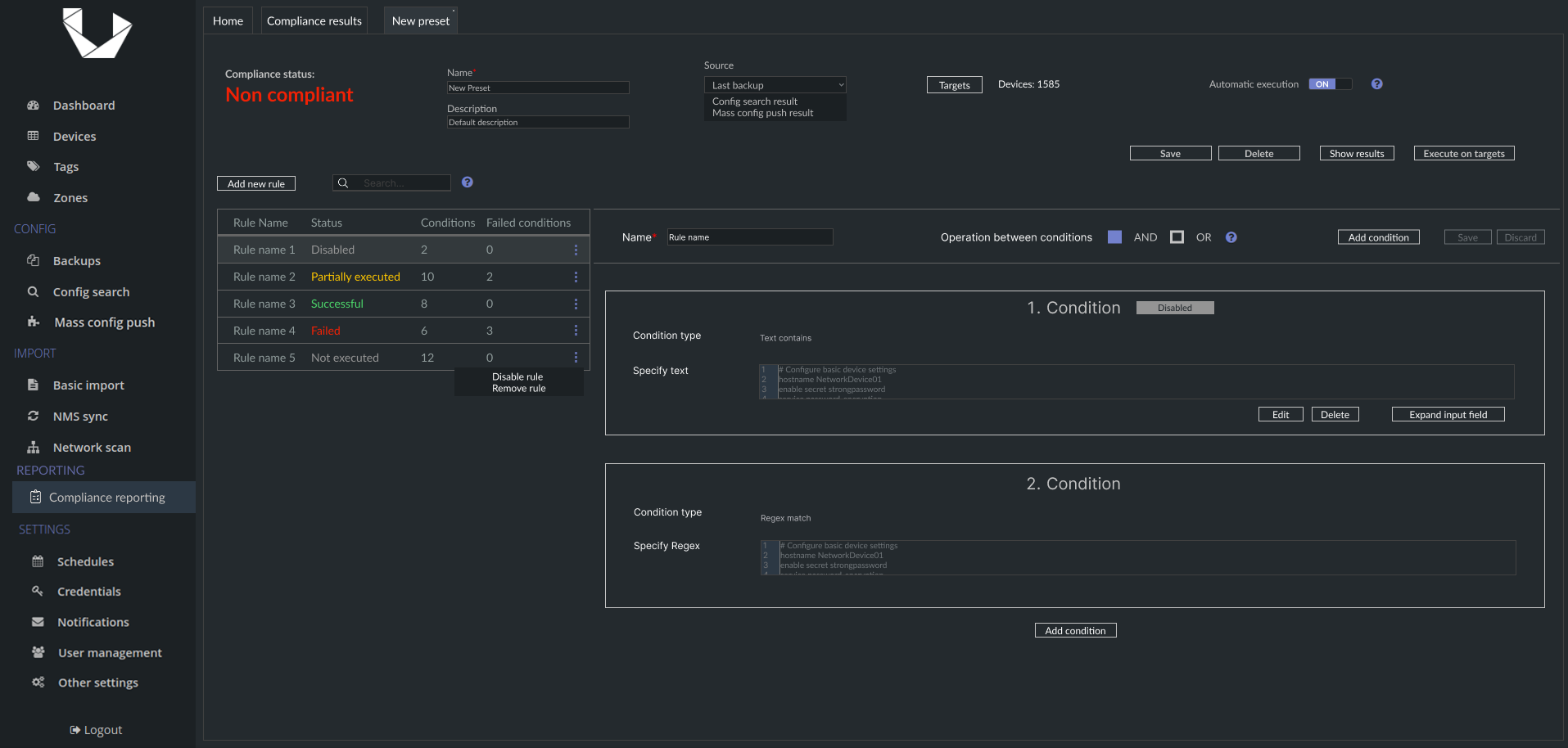Screen dimensions: 1568x748
Task: Click the Compliance reporting clipboard icon
Action: coord(35,497)
